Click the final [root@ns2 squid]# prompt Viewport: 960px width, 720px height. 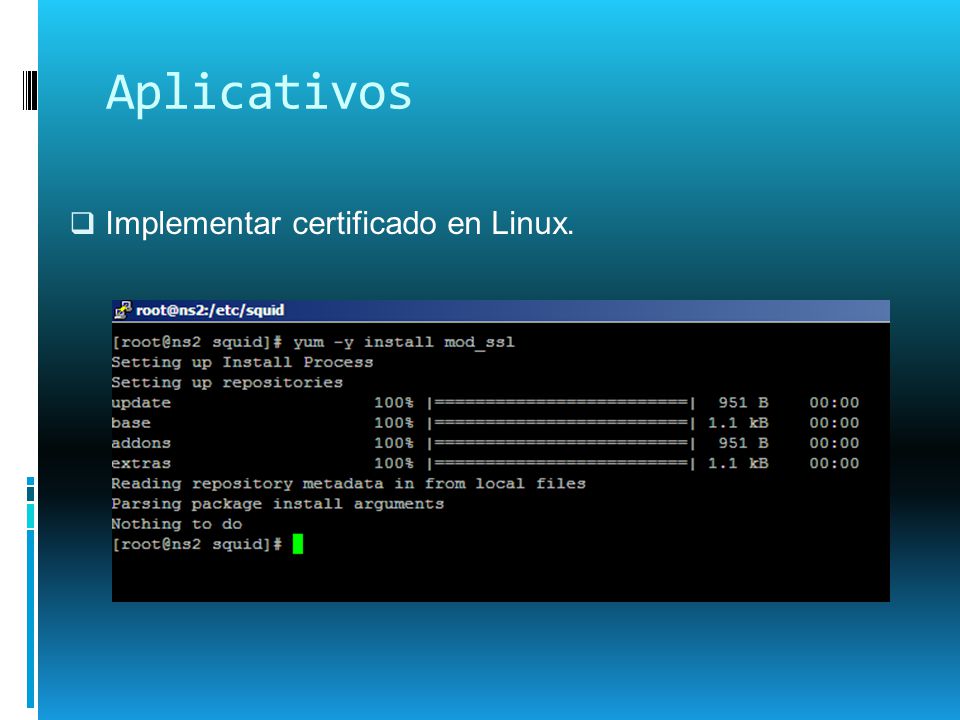click(197, 544)
